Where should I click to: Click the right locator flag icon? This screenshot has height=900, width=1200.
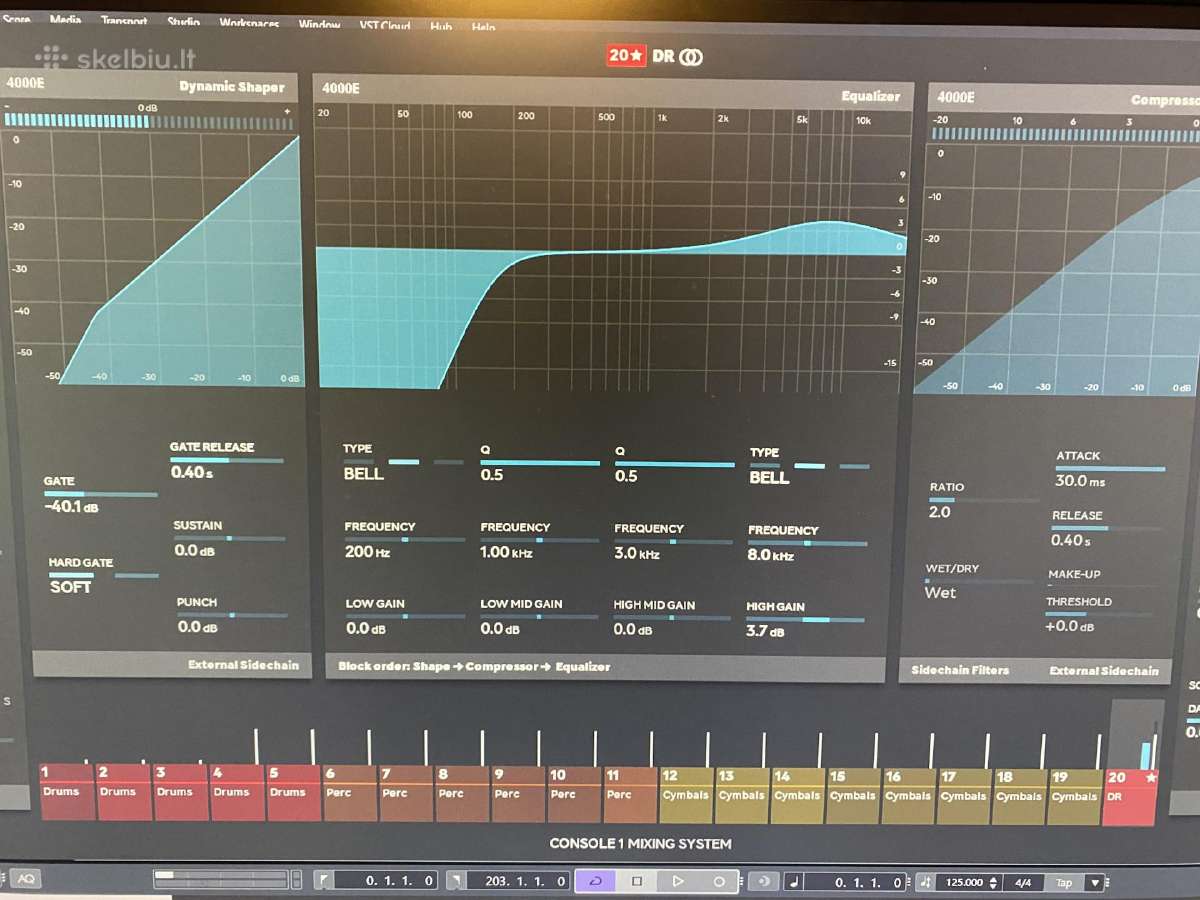(x=455, y=881)
